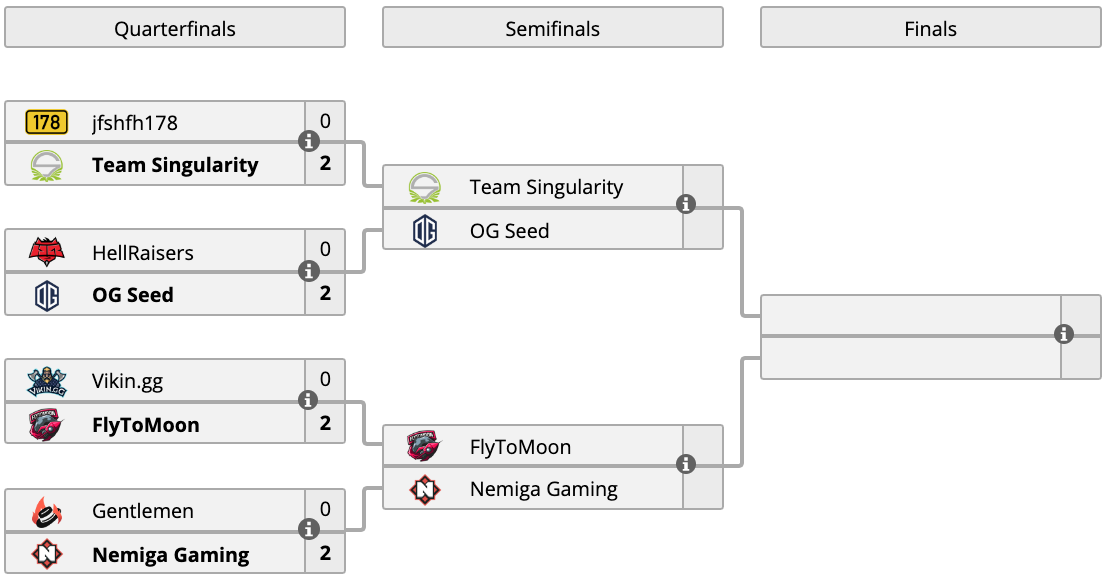Click the empty top Finals team slot
Image resolution: width=1110 pixels, height=582 pixels.
click(x=911, y=314)
